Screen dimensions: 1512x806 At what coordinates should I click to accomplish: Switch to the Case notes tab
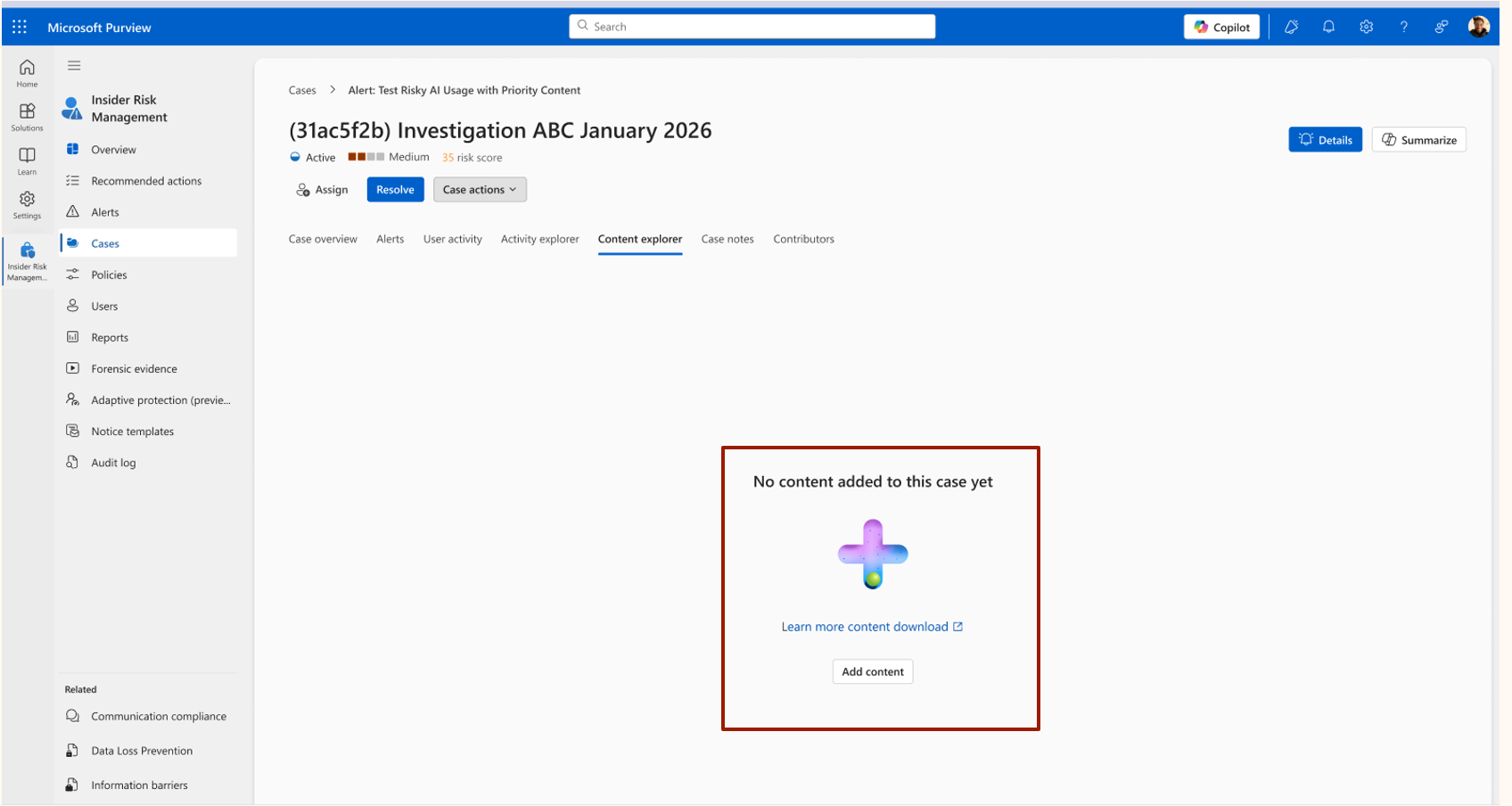point(727,239)
